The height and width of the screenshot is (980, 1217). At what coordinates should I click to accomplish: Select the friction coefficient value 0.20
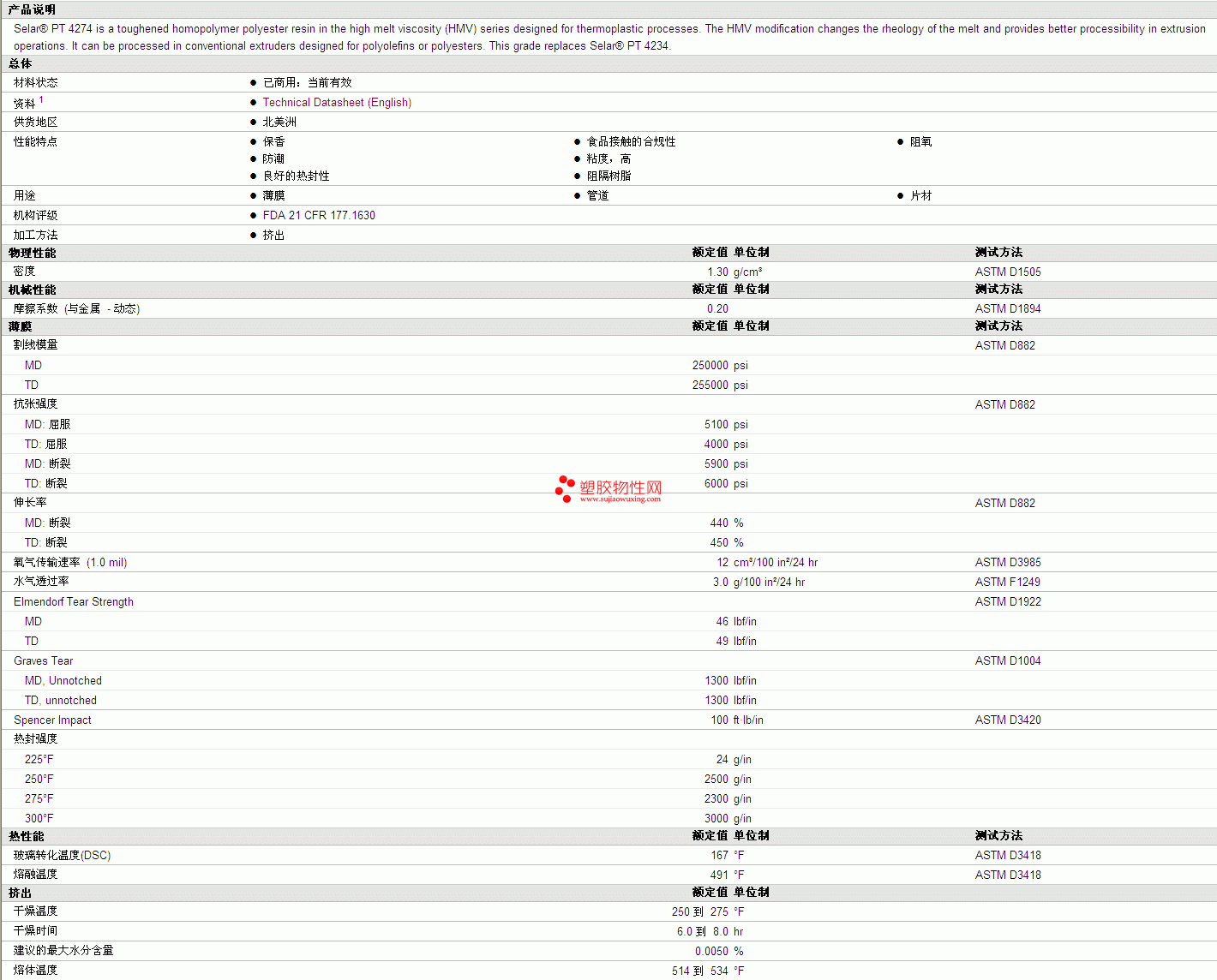point(717,309)
